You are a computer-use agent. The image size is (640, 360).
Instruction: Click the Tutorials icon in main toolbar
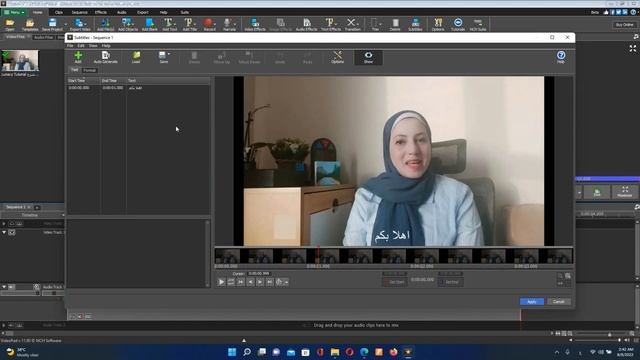458,24
